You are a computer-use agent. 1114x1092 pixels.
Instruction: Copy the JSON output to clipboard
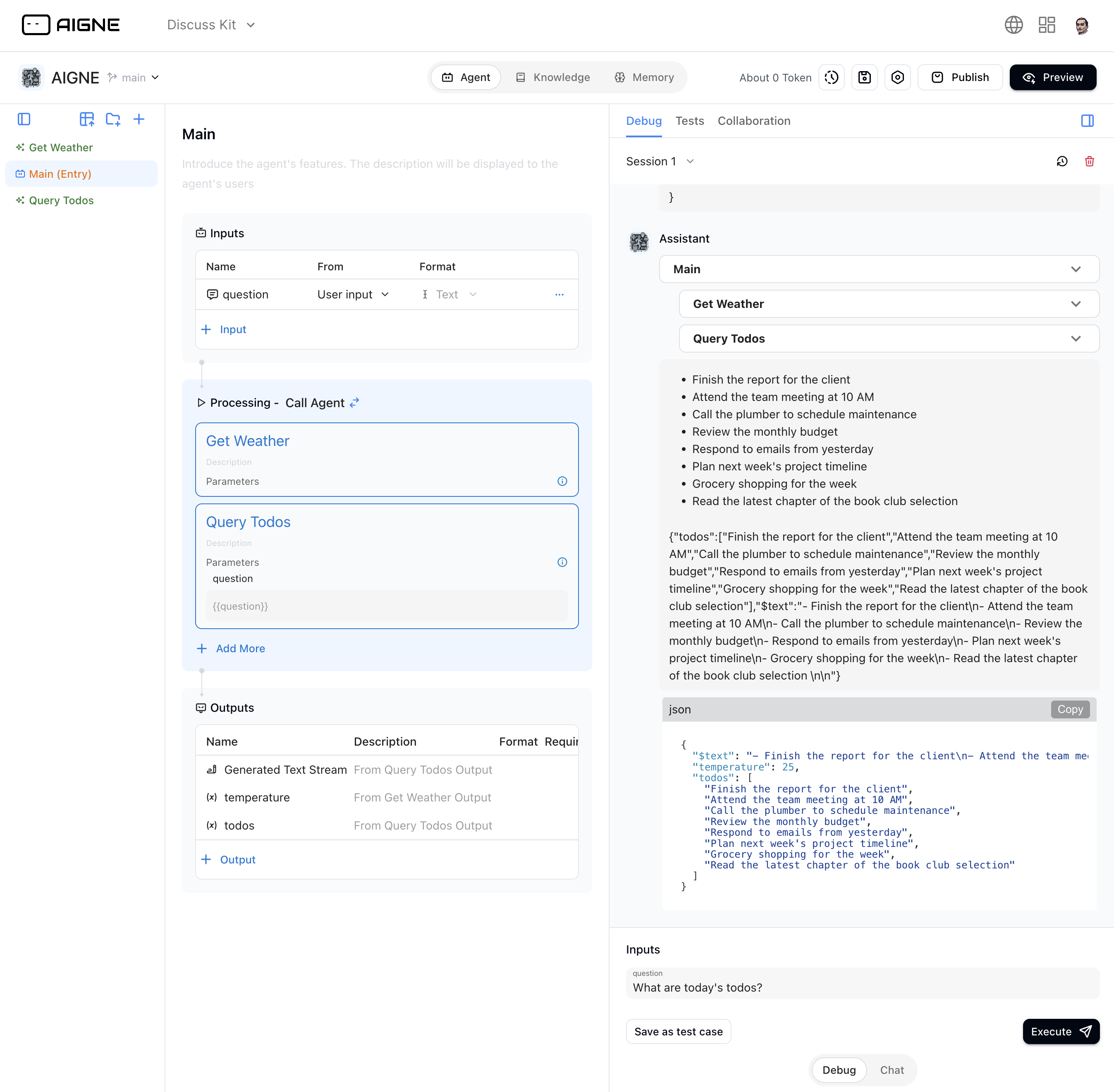coord(1069,709)
